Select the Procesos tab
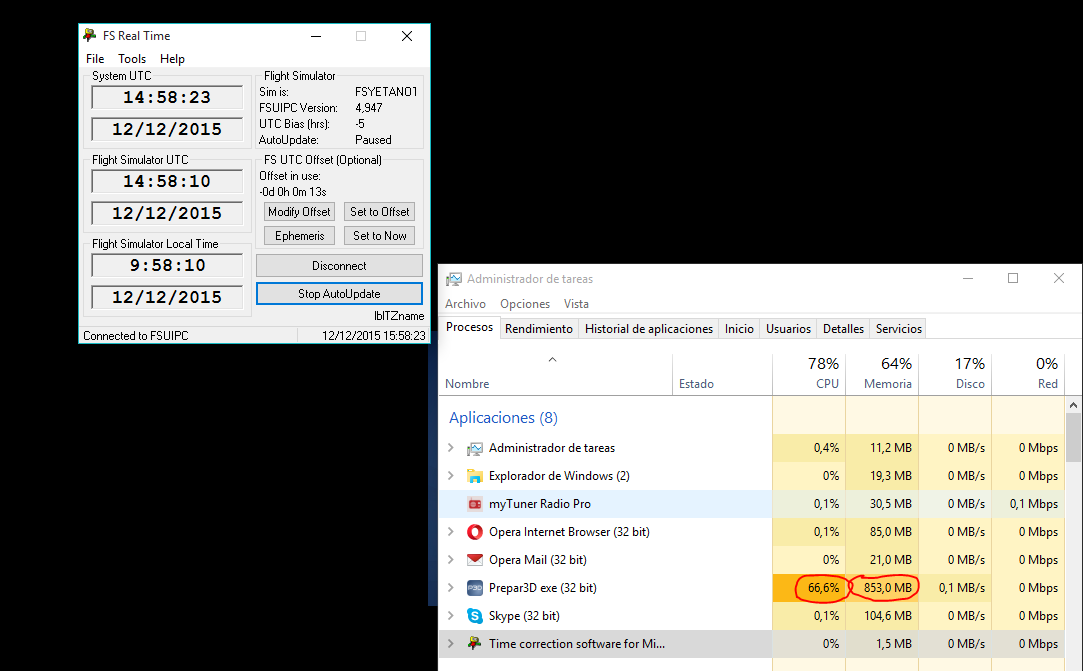 pos(470,328)
